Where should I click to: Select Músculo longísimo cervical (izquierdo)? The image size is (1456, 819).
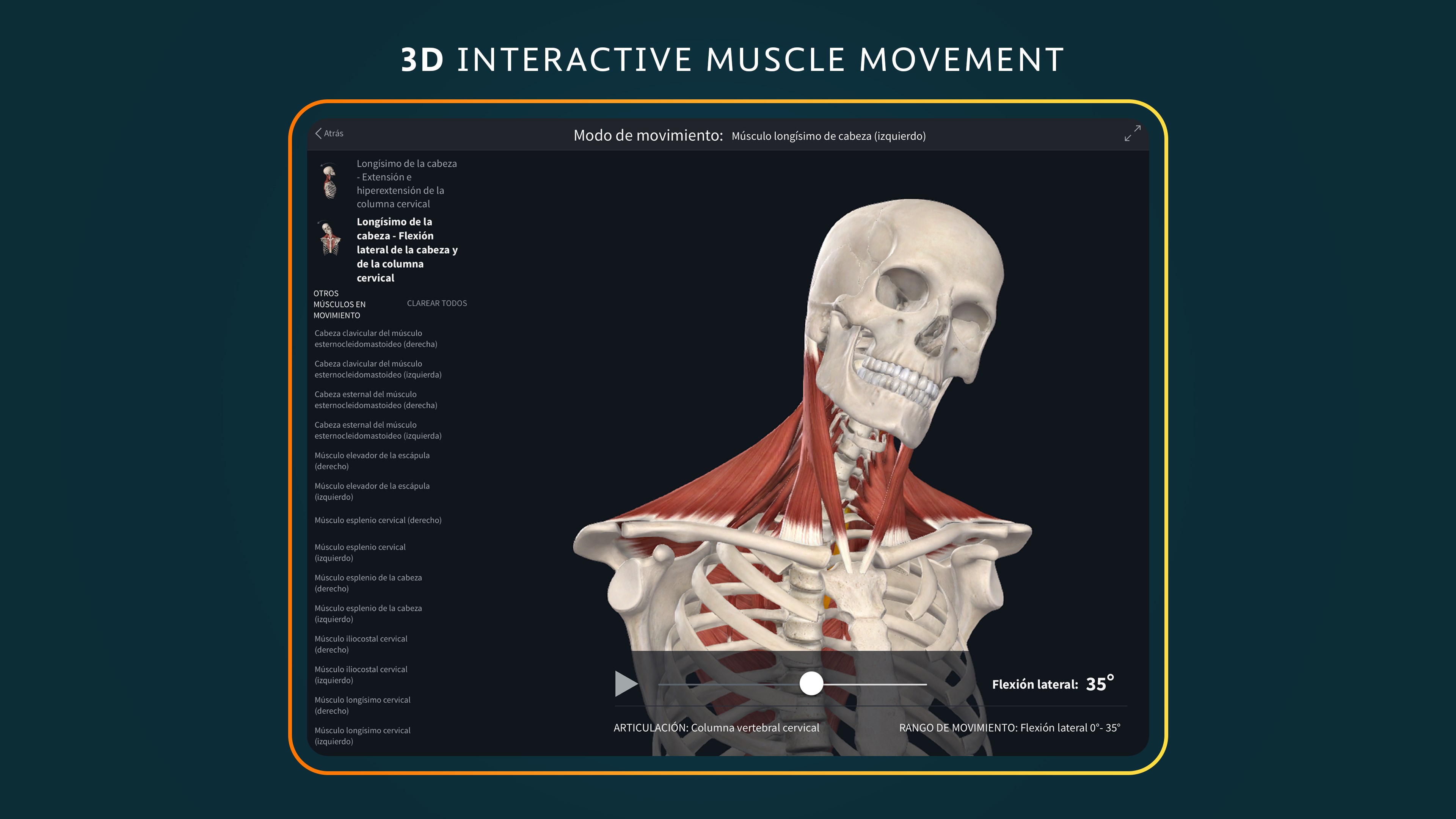[x=362, y=735]
